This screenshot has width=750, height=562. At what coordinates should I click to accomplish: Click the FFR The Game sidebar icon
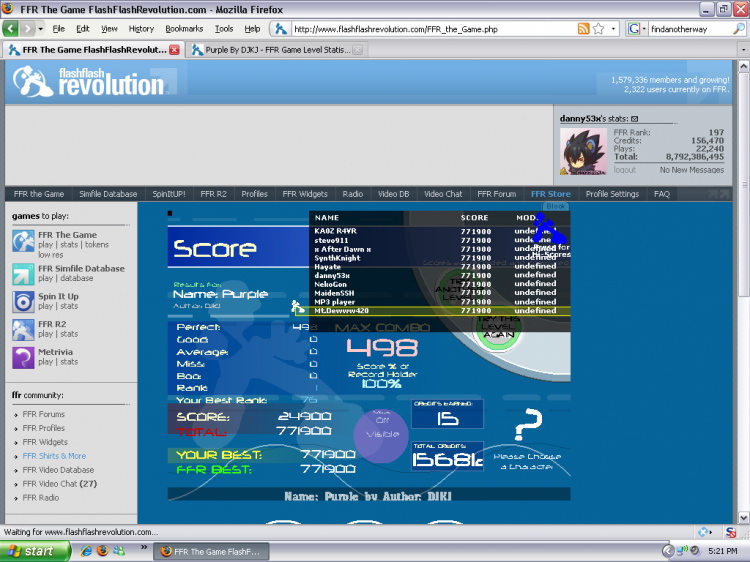pyautogui.click(x=23, y=241)
